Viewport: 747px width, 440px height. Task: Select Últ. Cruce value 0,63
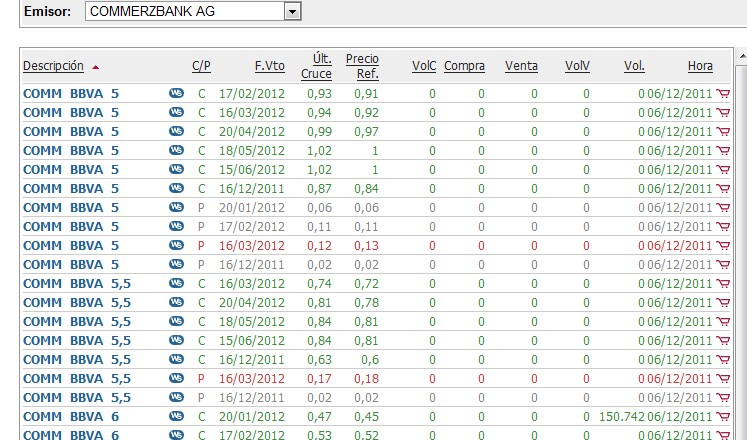pos(319,360)
